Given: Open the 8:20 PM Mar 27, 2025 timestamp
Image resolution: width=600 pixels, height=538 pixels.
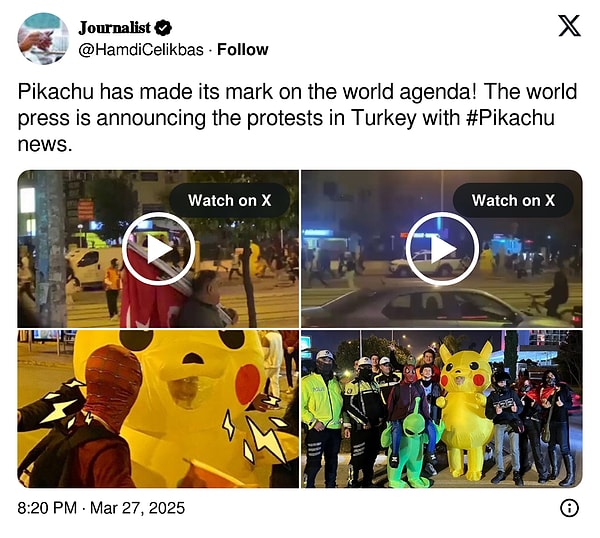Looking at the screenshot, I should click(101, 508).
